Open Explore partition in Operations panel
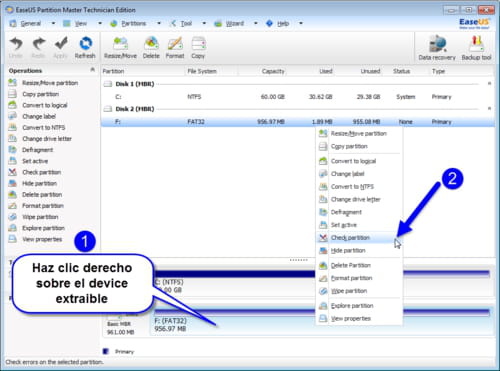Image resolution: width=500 pixels, height=371 pixels. pyautogui.click(x=37, y=228)
